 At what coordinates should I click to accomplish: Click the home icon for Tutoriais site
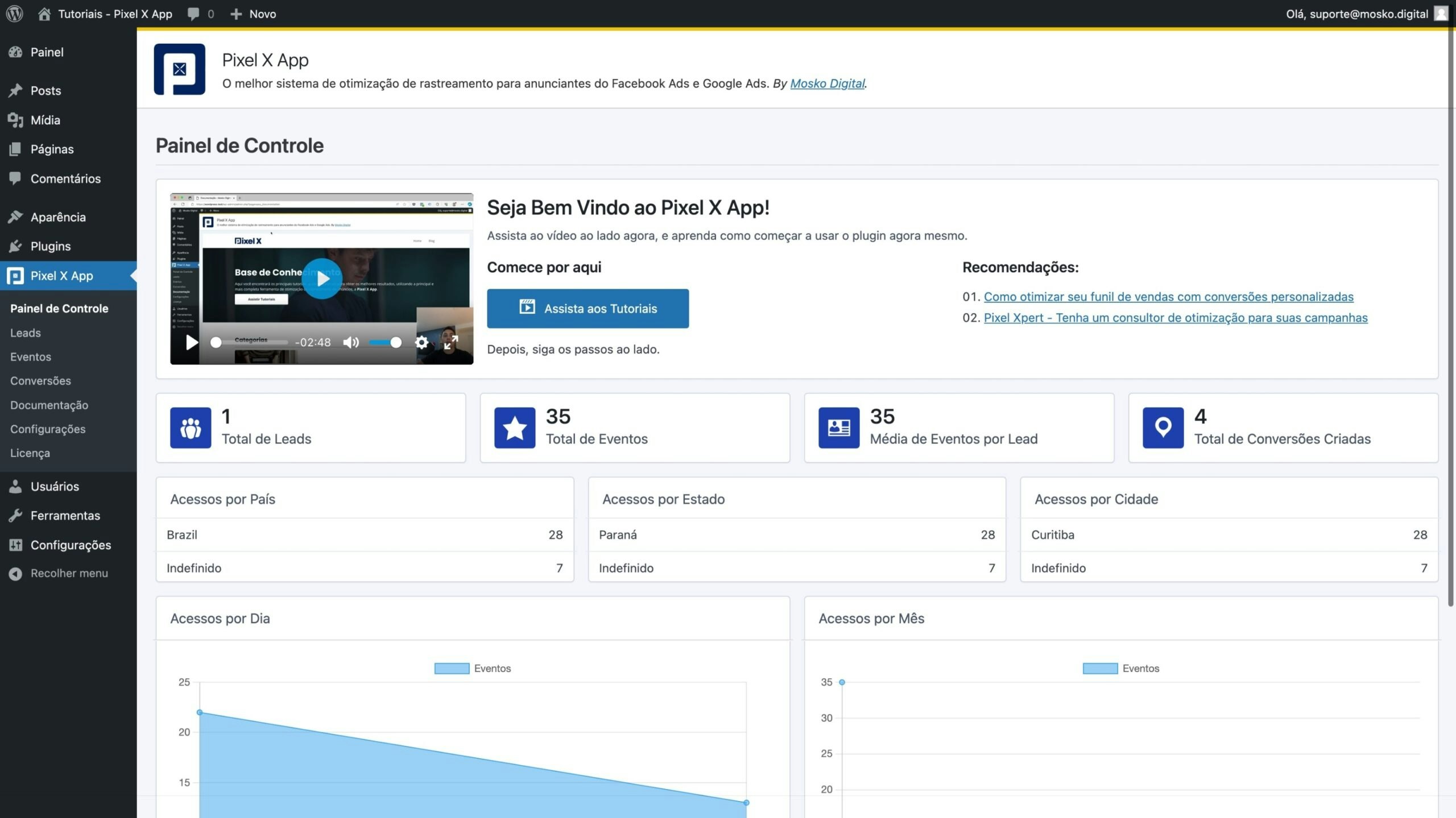click(44, 14)
